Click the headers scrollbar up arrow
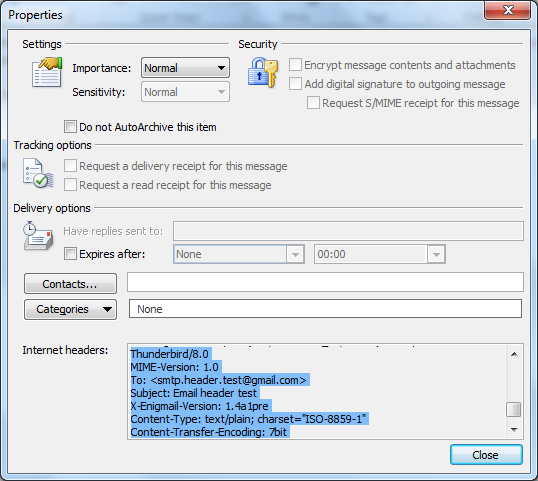The image size is (538, 481). (514, 354)
